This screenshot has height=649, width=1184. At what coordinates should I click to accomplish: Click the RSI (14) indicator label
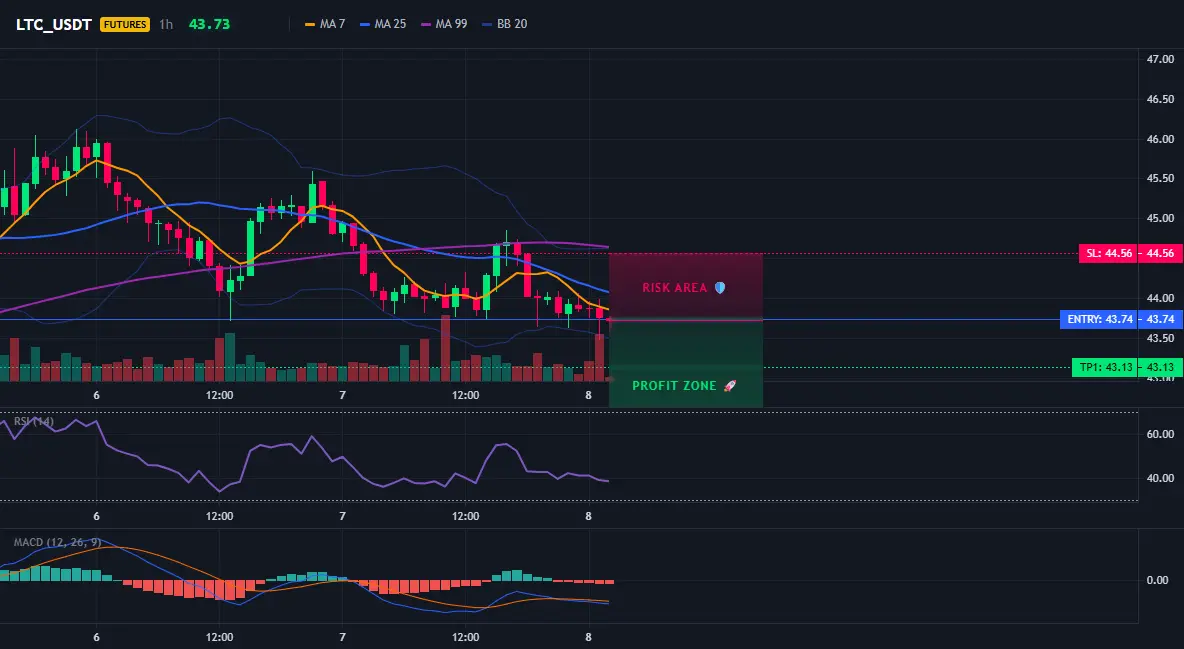click(x=34, y=421)
